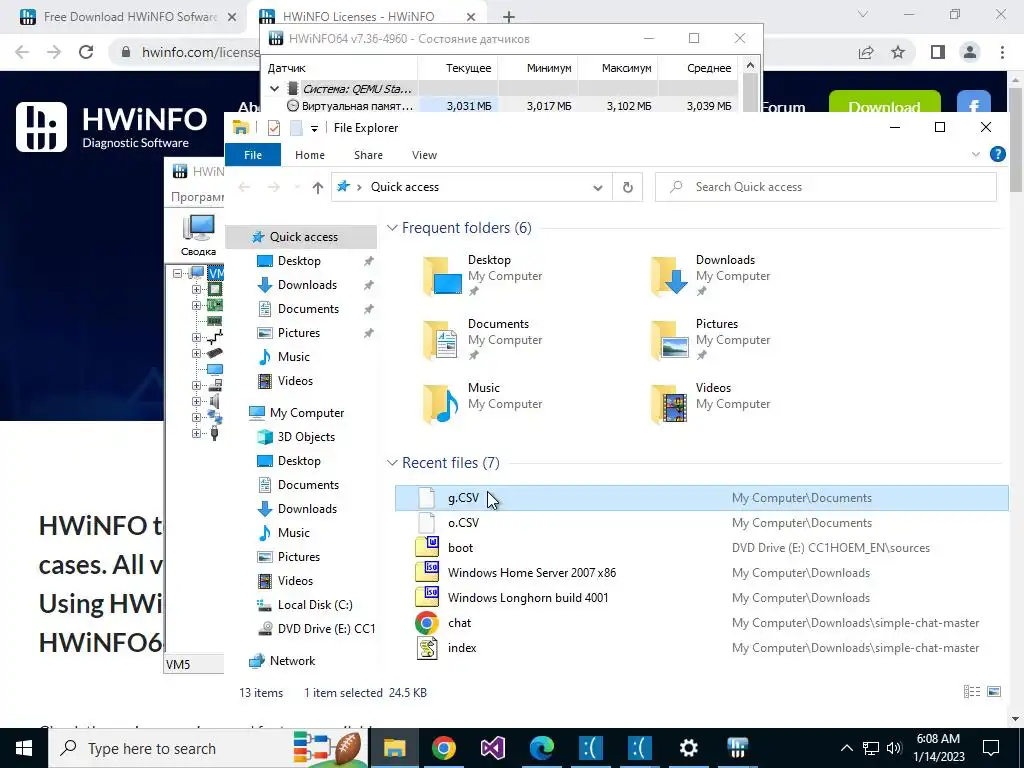Open pinned Downloads in Quick access sidebar
The image size is (1024, 768).
click(x=307, y=285)
